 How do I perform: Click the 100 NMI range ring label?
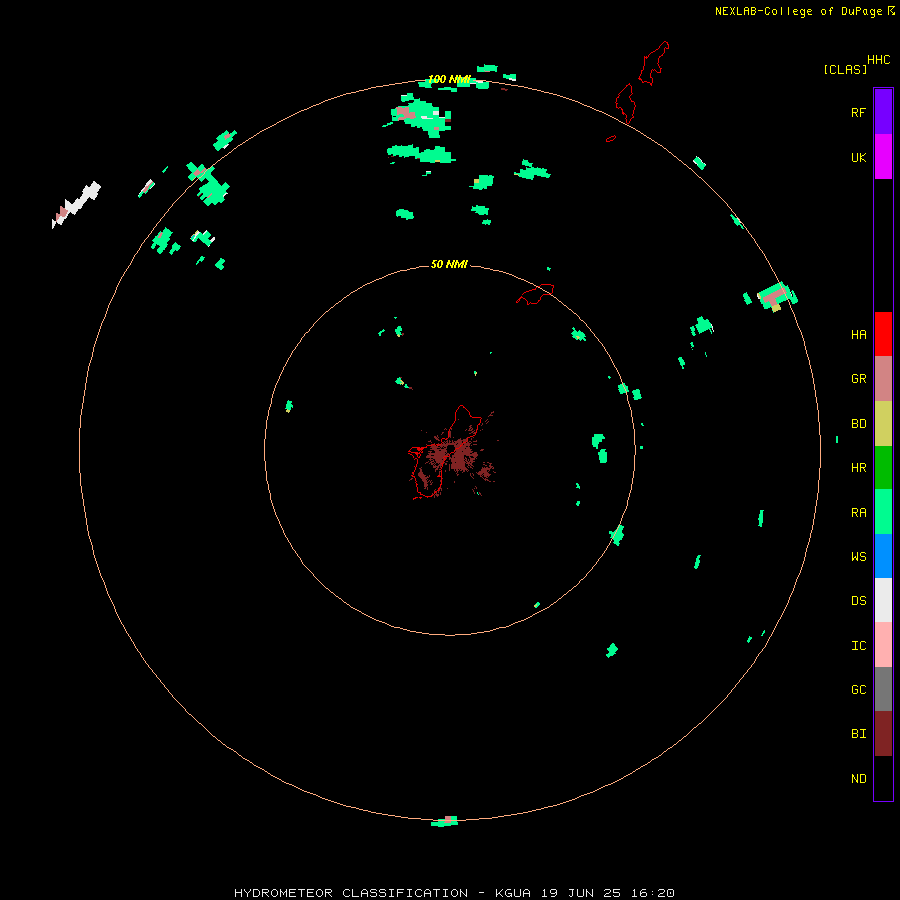(x=449, y=79)
